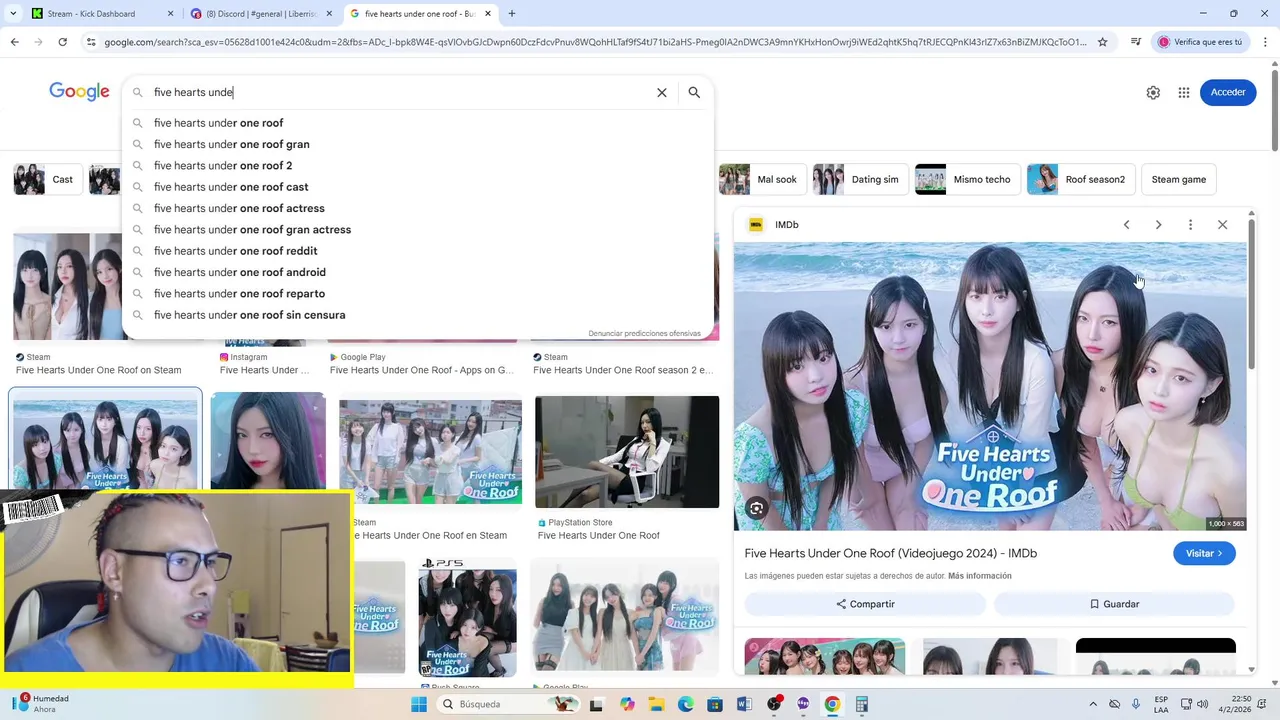Open Chrome tab search dropdown arrow
This screenshot has height=720, width=1280.
13,14
